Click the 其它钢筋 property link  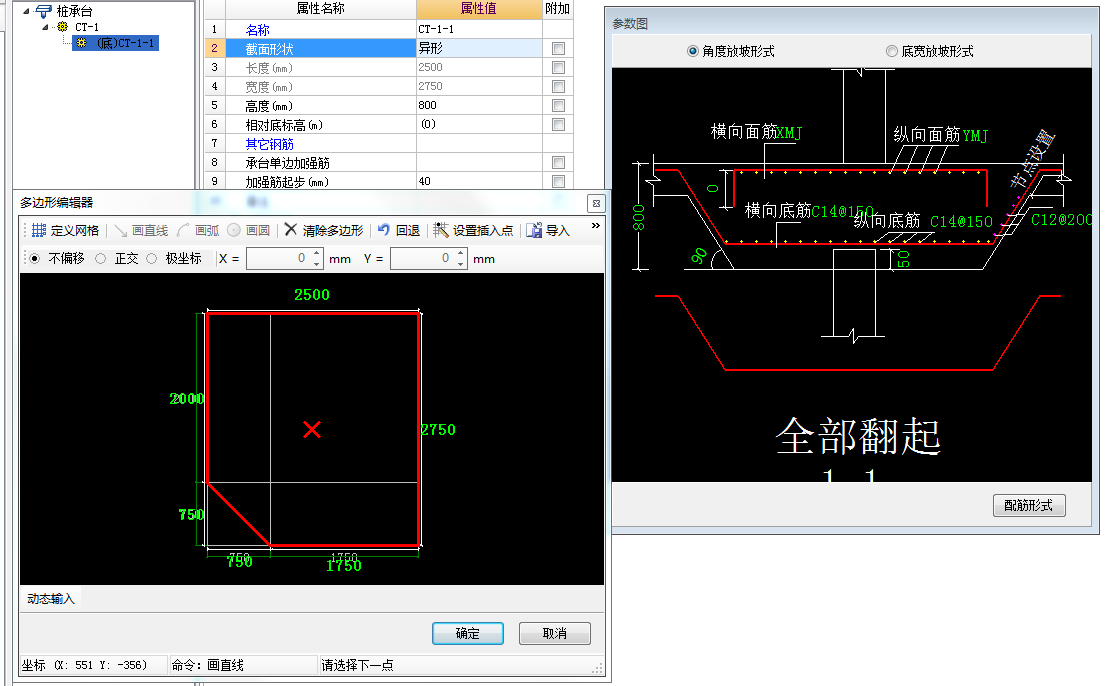point(269,144)
